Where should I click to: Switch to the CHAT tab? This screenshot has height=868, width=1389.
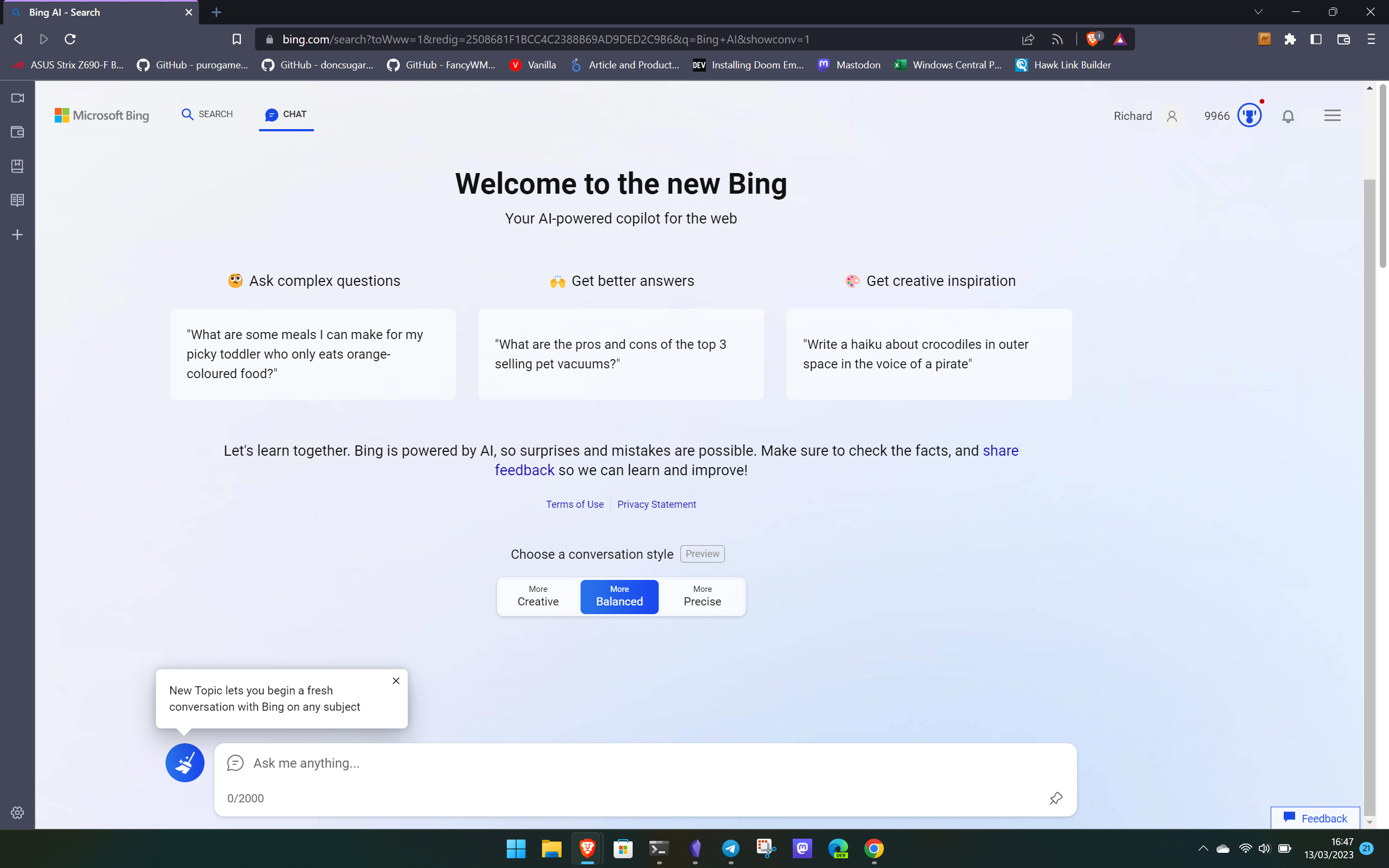pos(286,114)
